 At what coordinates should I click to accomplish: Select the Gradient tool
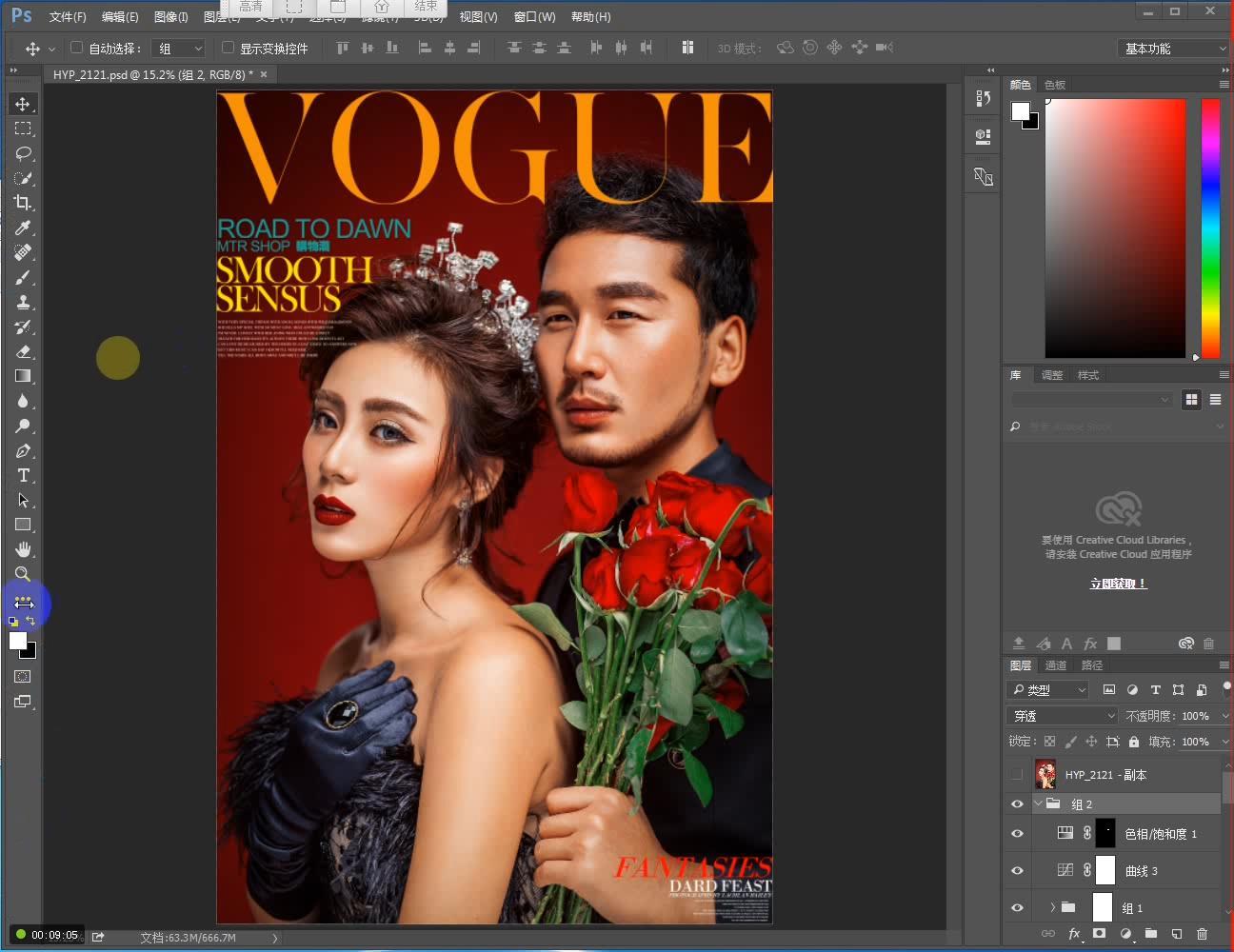23,376
